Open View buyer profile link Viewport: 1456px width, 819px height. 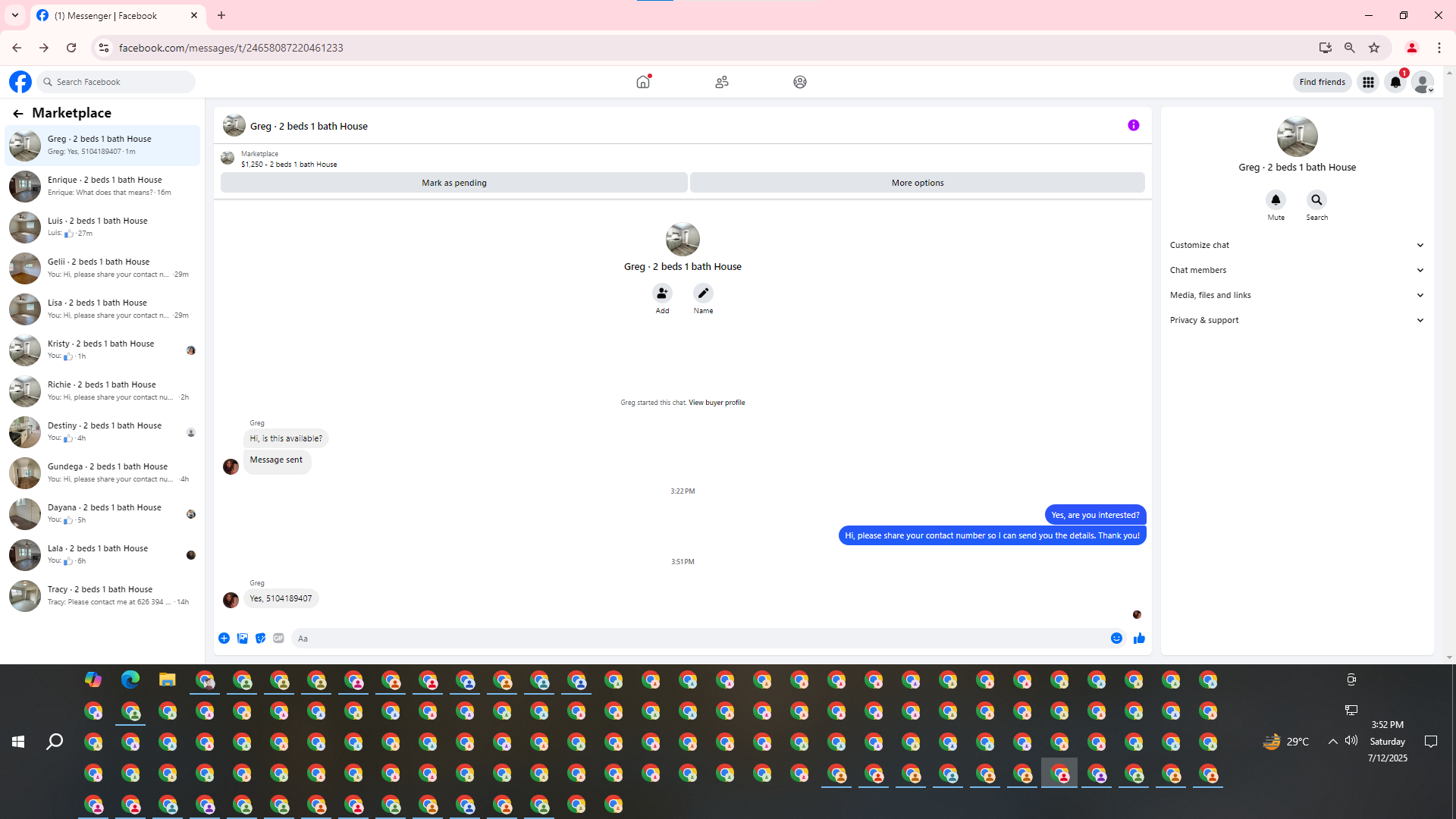(716, 403)
